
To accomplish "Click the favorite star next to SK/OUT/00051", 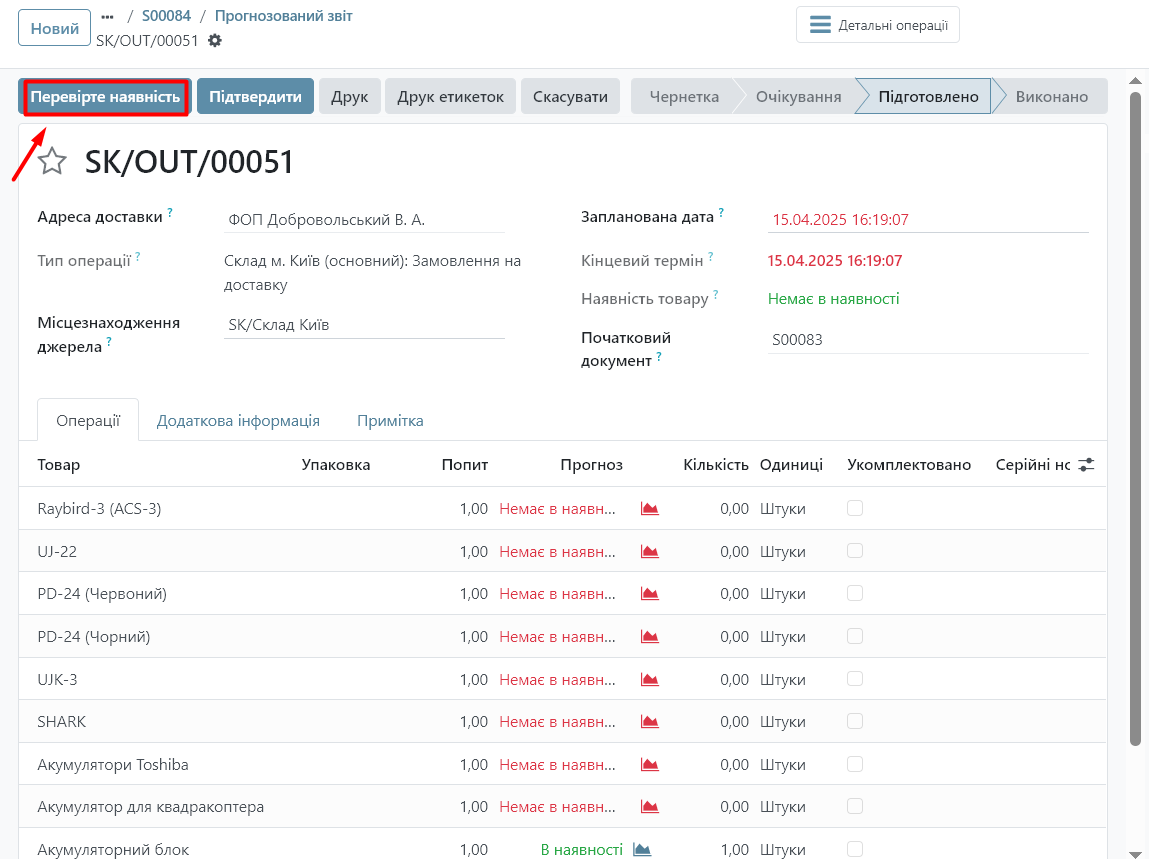I will click(x=52, y=162).
